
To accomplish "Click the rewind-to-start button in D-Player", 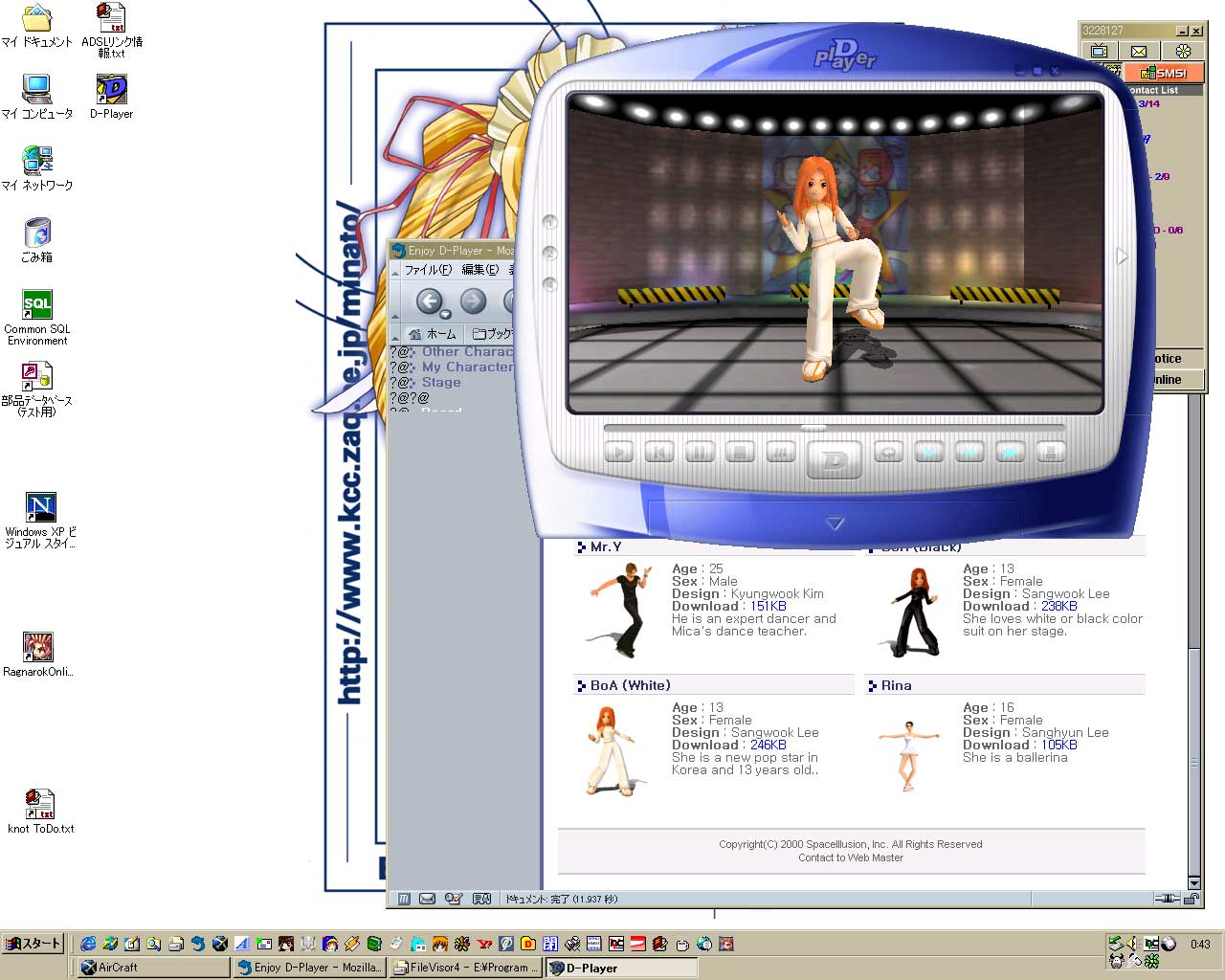I will tap(659, 452).
